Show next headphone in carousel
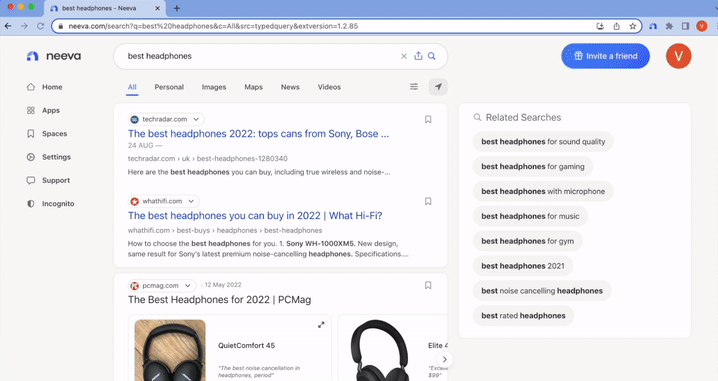 pyautogui.click(x=444, y=359)
